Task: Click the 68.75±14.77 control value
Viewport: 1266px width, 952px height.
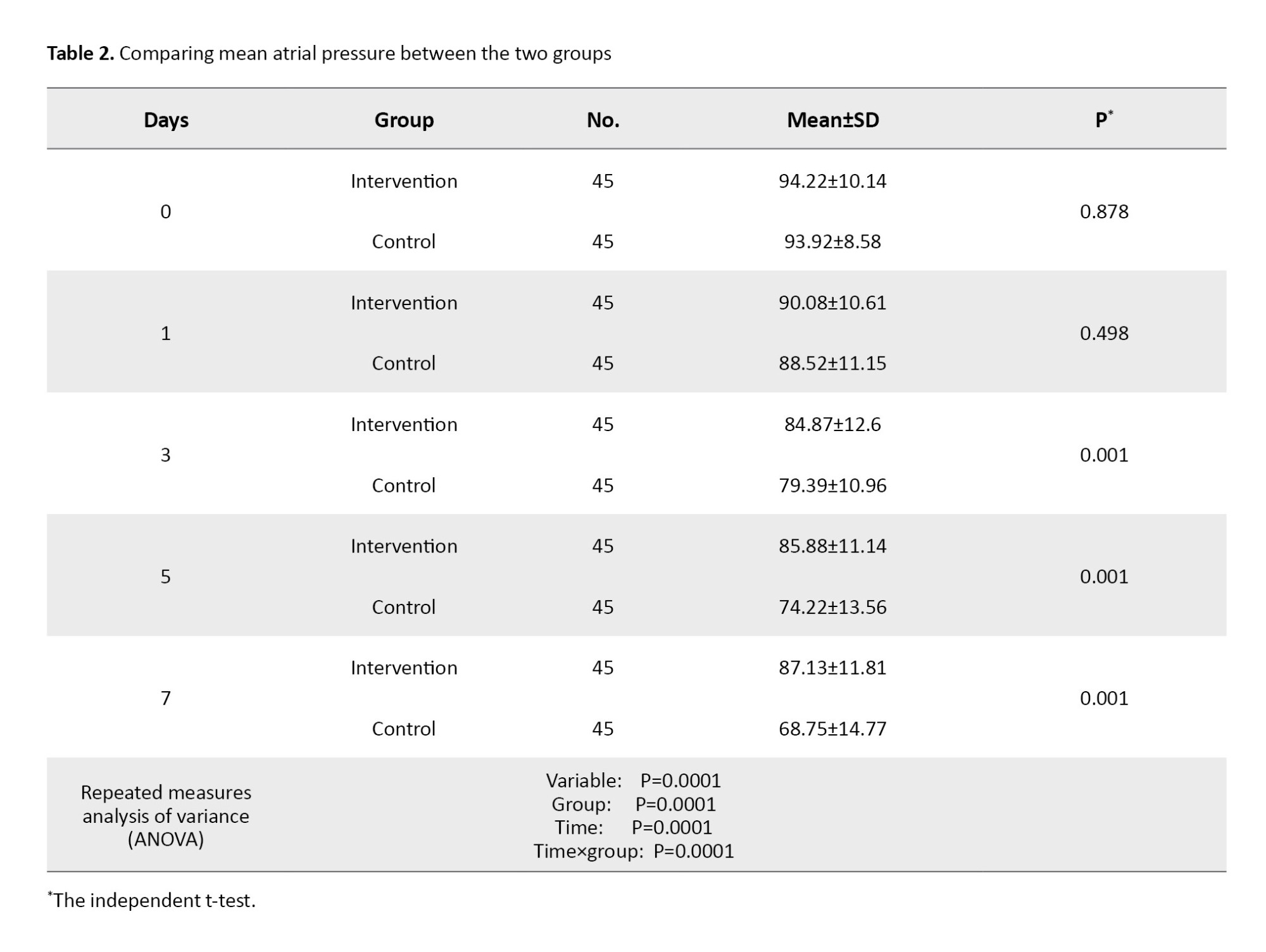Action: coord(832,729)
